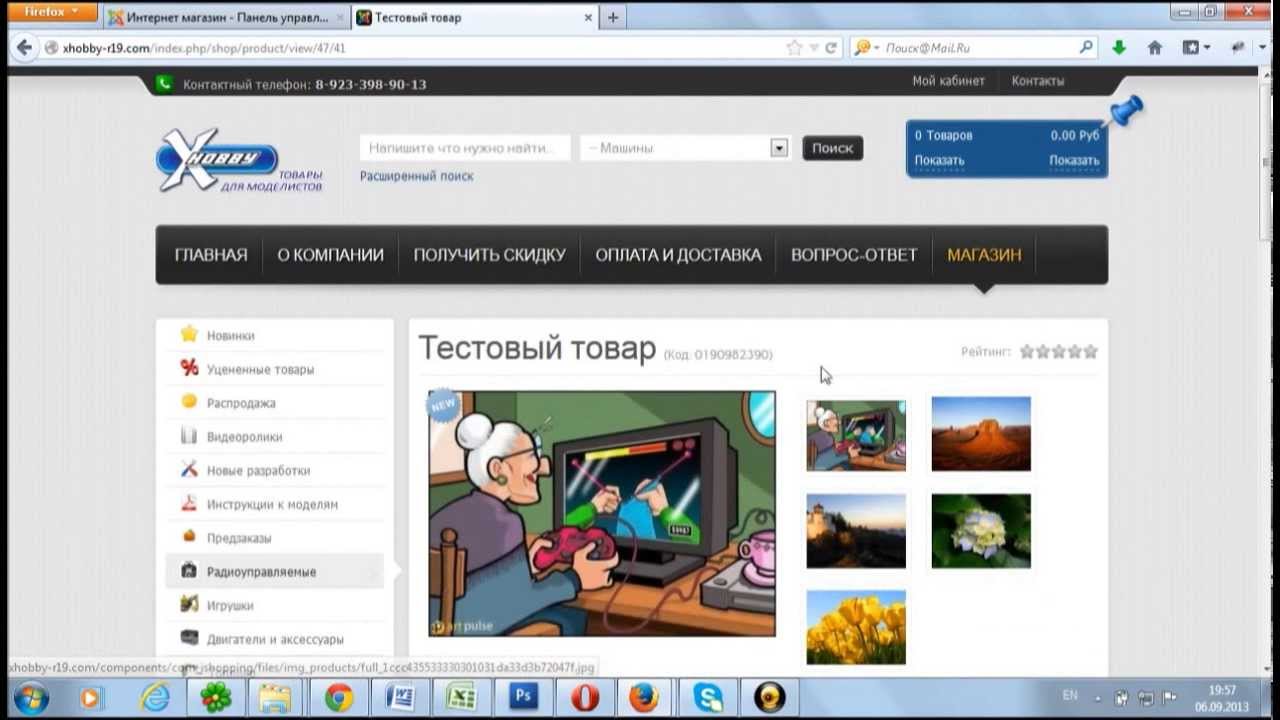Select the grandma gaming small thumbnail
This screenshot has width=1280, height=720.
click(856, 435)
